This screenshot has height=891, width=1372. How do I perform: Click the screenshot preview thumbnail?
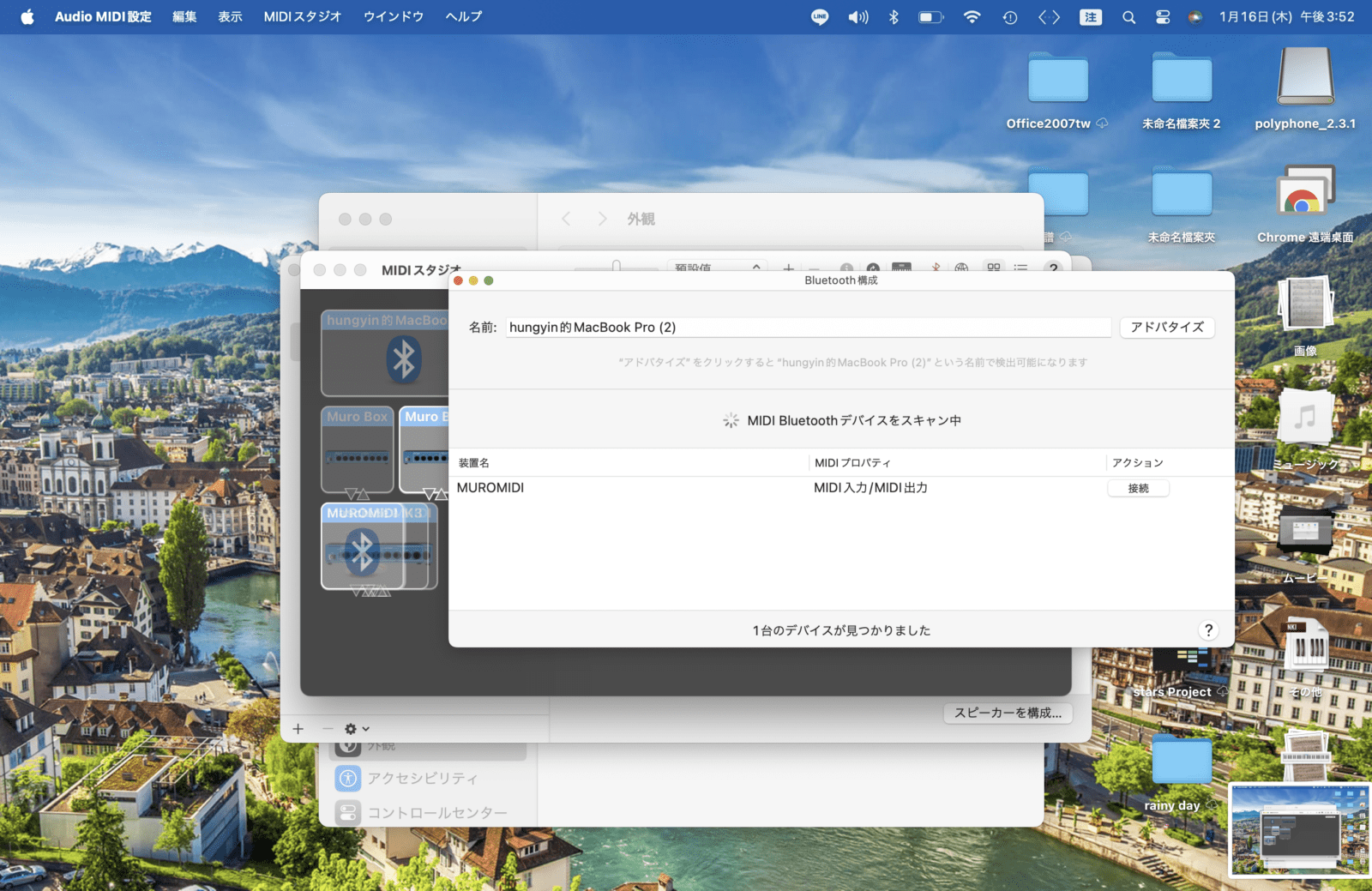click(x=1299, y=829)
